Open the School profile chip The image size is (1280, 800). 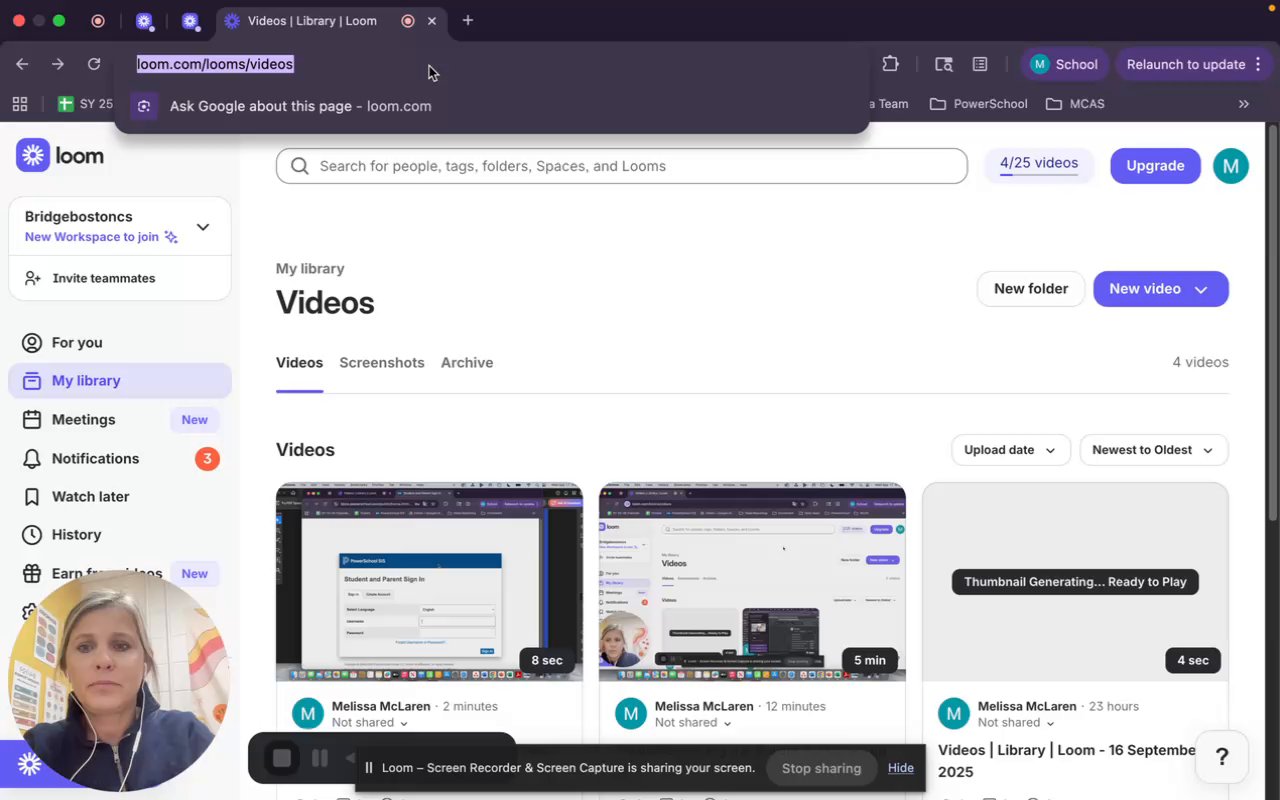[1064, 64]
